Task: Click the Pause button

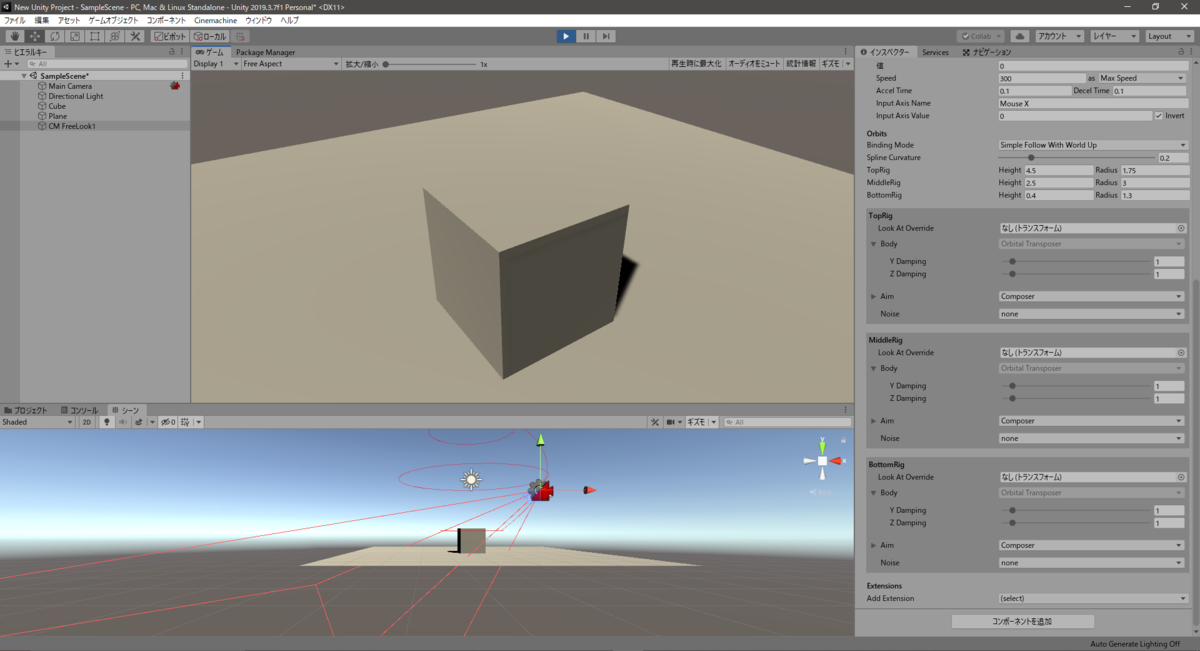Action: [586, 36]
